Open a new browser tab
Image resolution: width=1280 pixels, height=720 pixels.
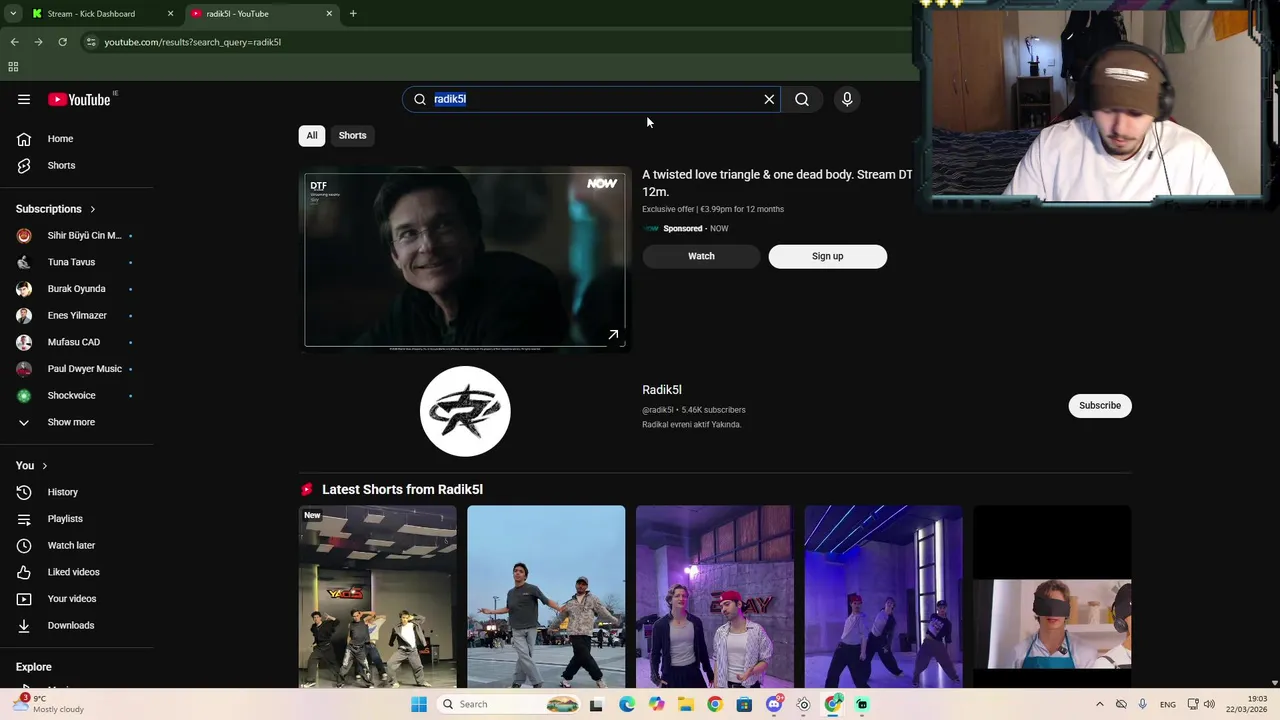353,14
